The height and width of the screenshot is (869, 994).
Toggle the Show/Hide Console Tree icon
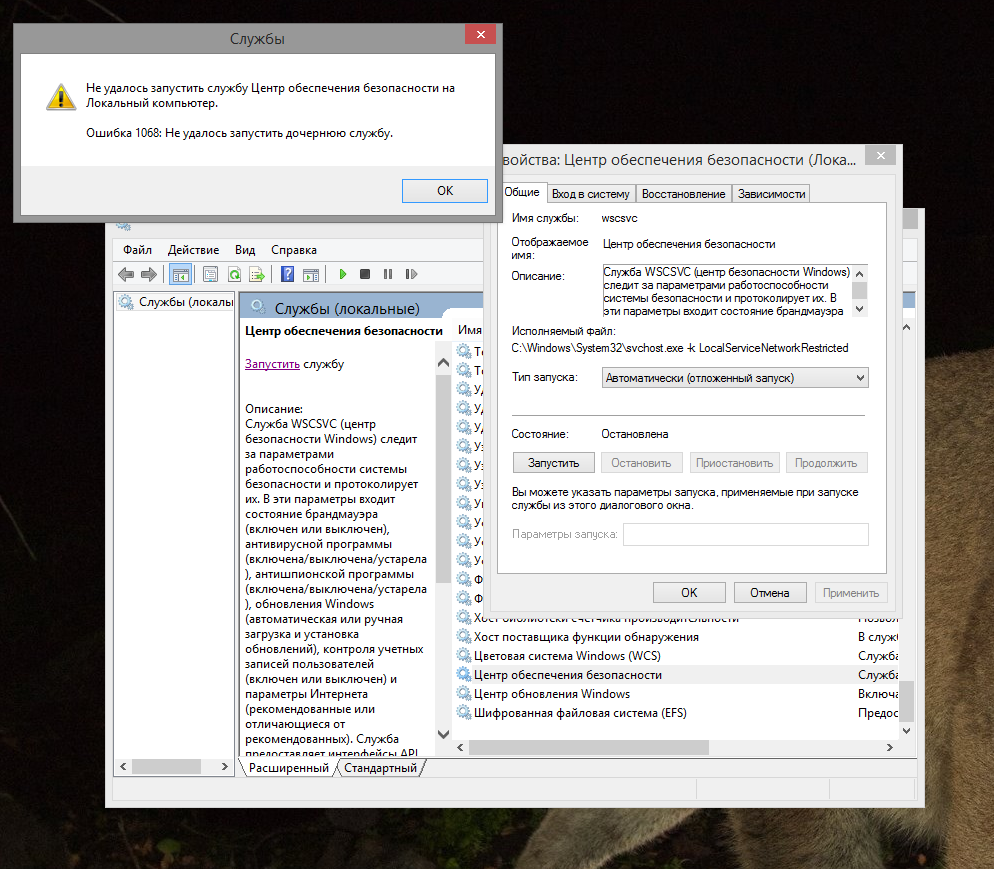point(181,274)
